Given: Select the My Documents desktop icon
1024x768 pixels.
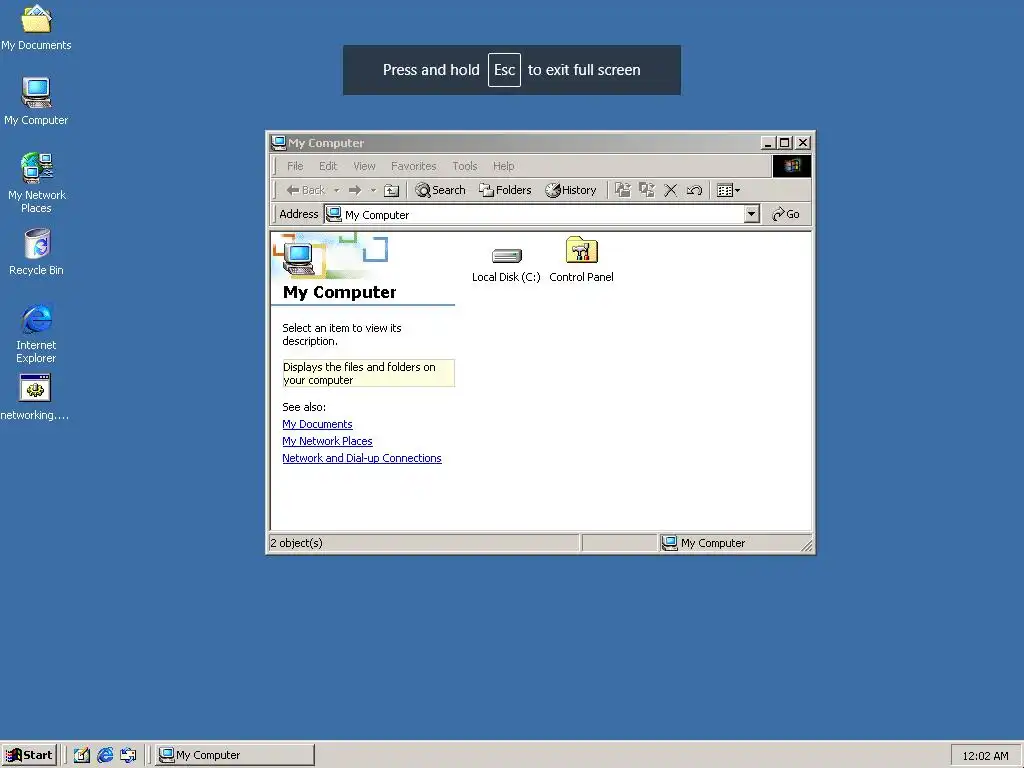Looking at the screenshot, I should [x=36, y=27].
